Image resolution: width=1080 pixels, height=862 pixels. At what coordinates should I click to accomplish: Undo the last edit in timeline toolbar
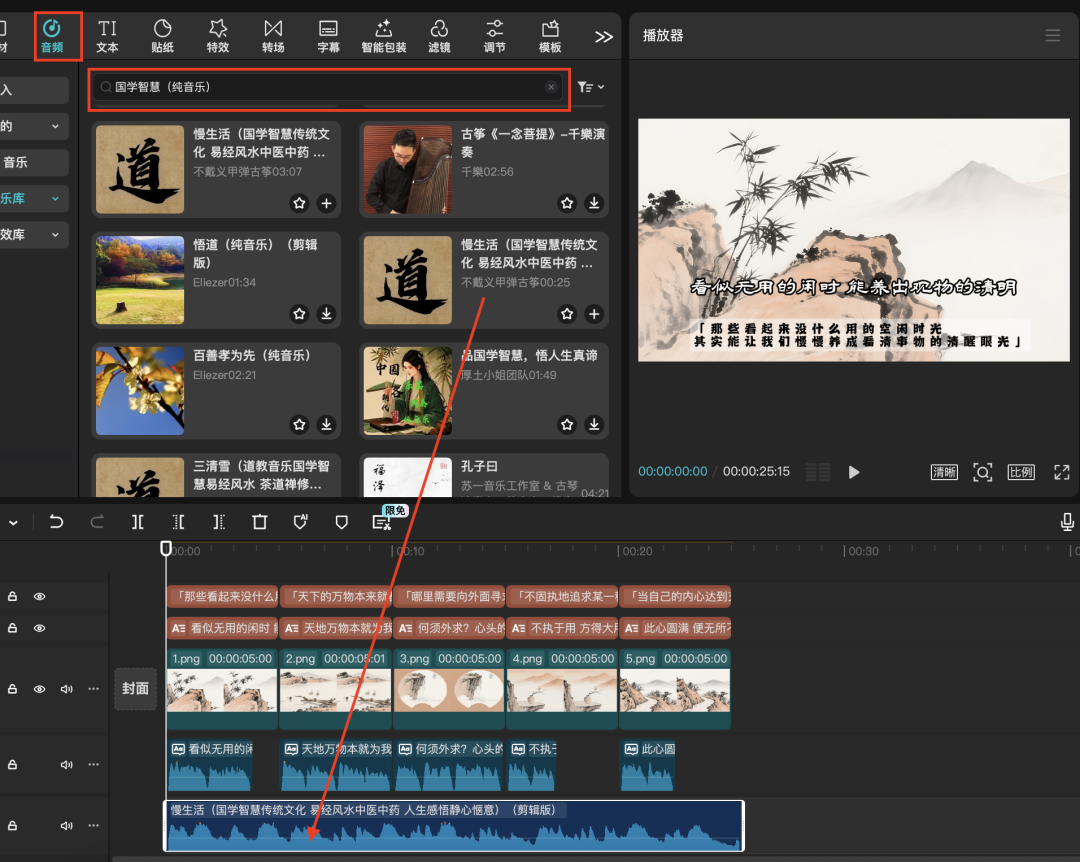click(57, 522)
